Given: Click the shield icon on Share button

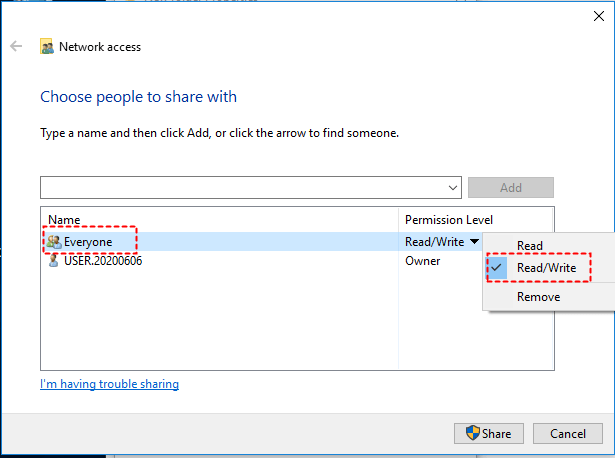Looking at the screenshot, I should (473, 433).
